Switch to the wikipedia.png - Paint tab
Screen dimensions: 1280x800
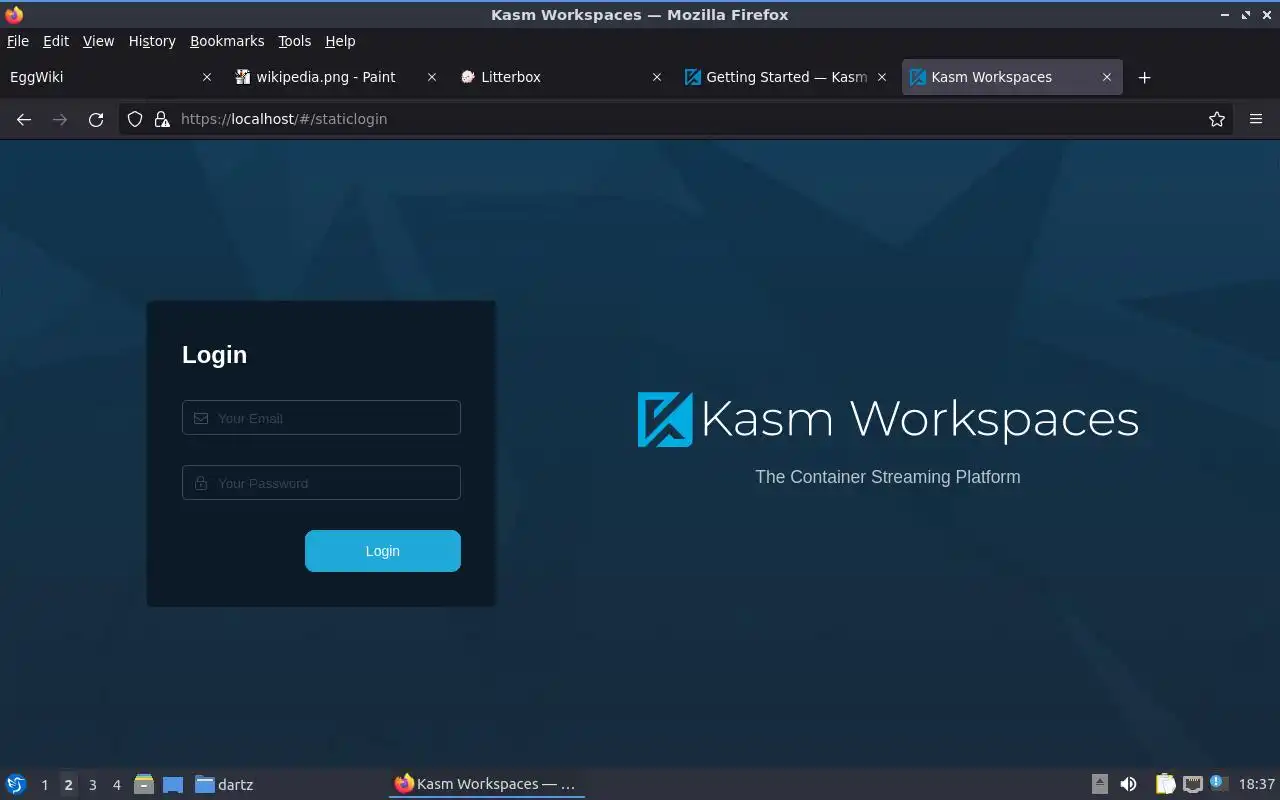click(x=335, y=77)
